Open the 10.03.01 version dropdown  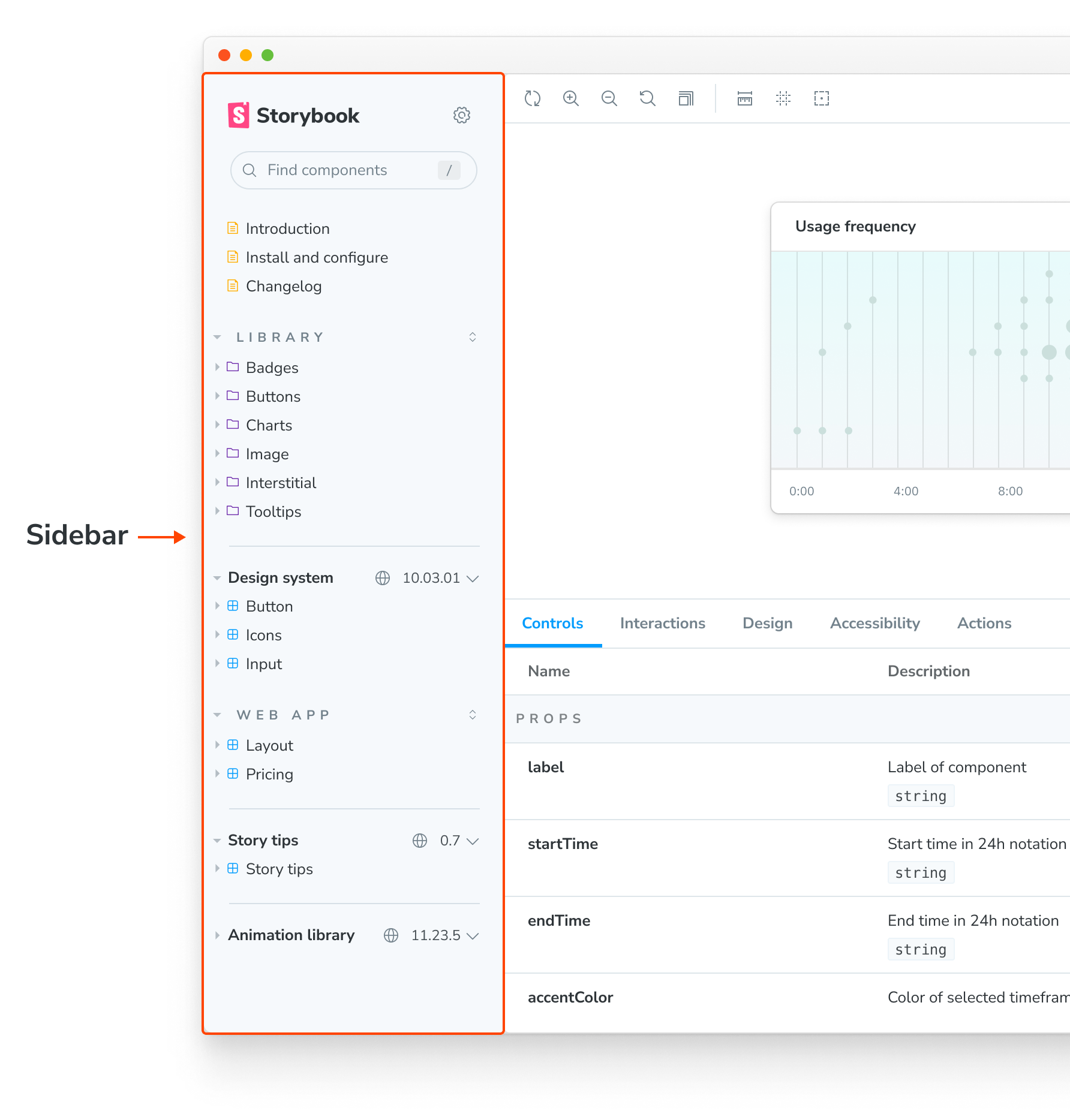[441, 578]
